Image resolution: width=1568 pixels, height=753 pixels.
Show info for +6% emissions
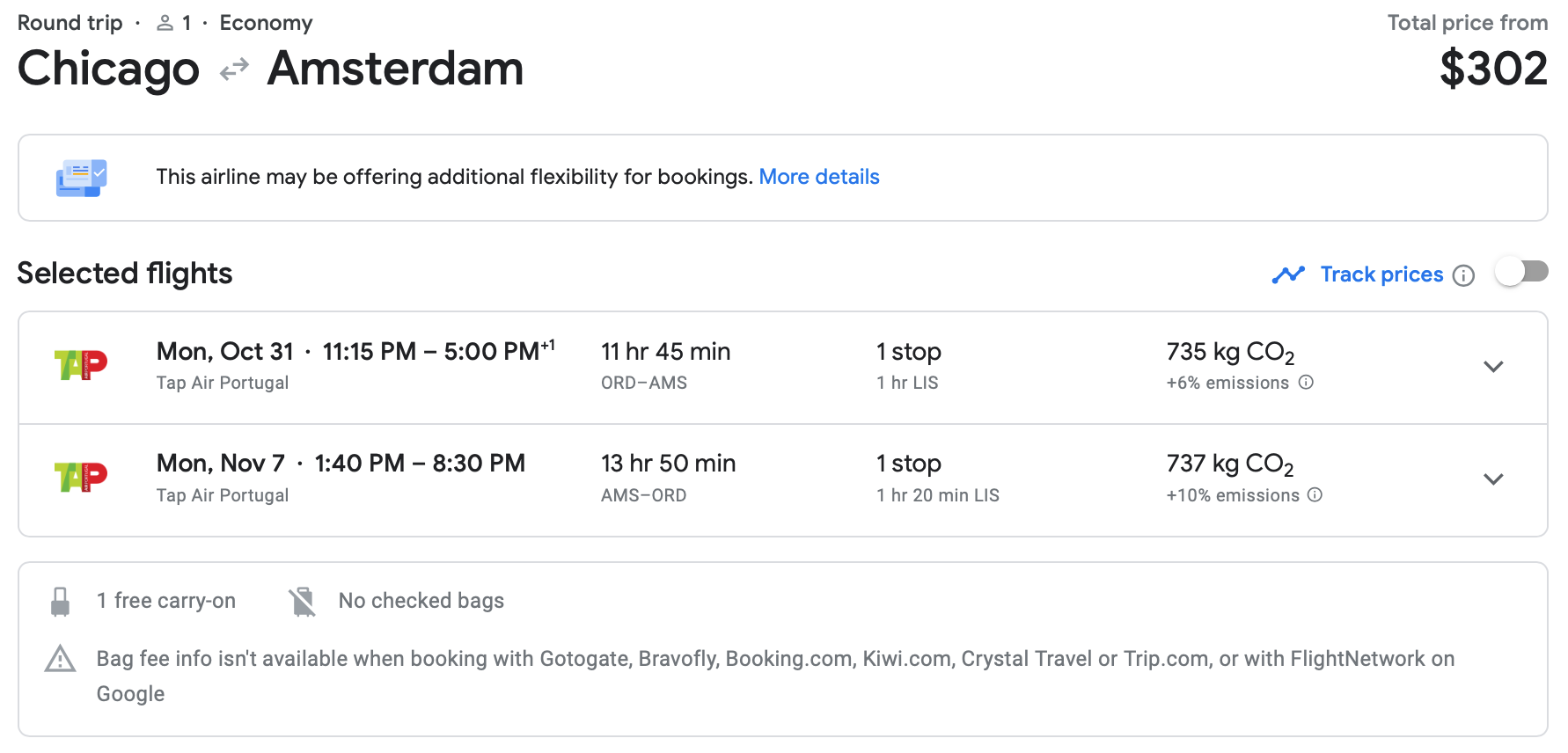(1307, 383)
